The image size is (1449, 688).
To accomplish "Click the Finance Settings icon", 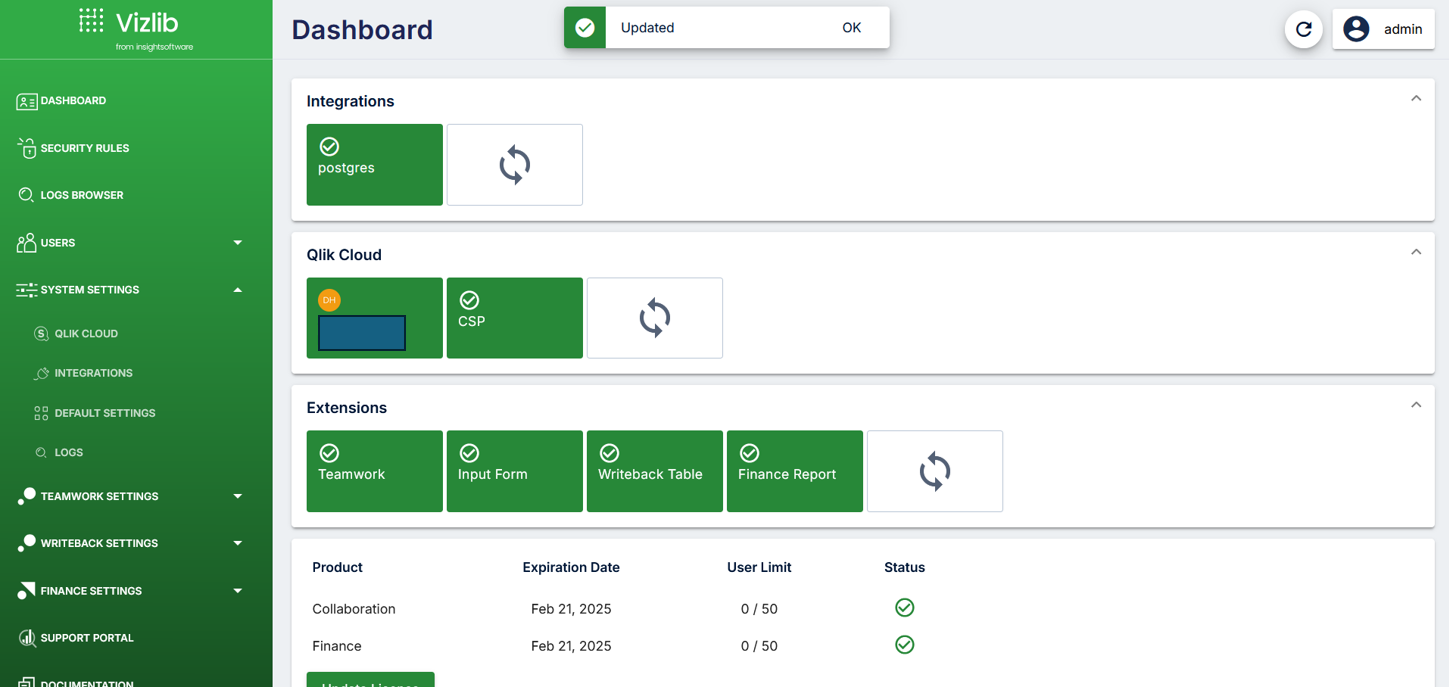I will [x=27, y=590].
